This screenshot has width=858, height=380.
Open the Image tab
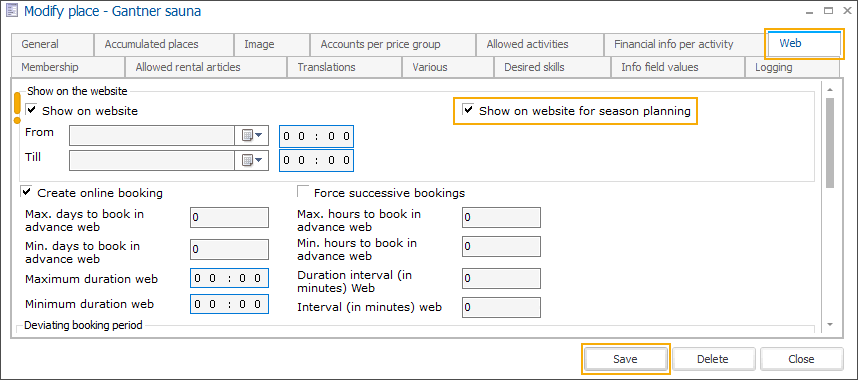(x=271, y=44)
